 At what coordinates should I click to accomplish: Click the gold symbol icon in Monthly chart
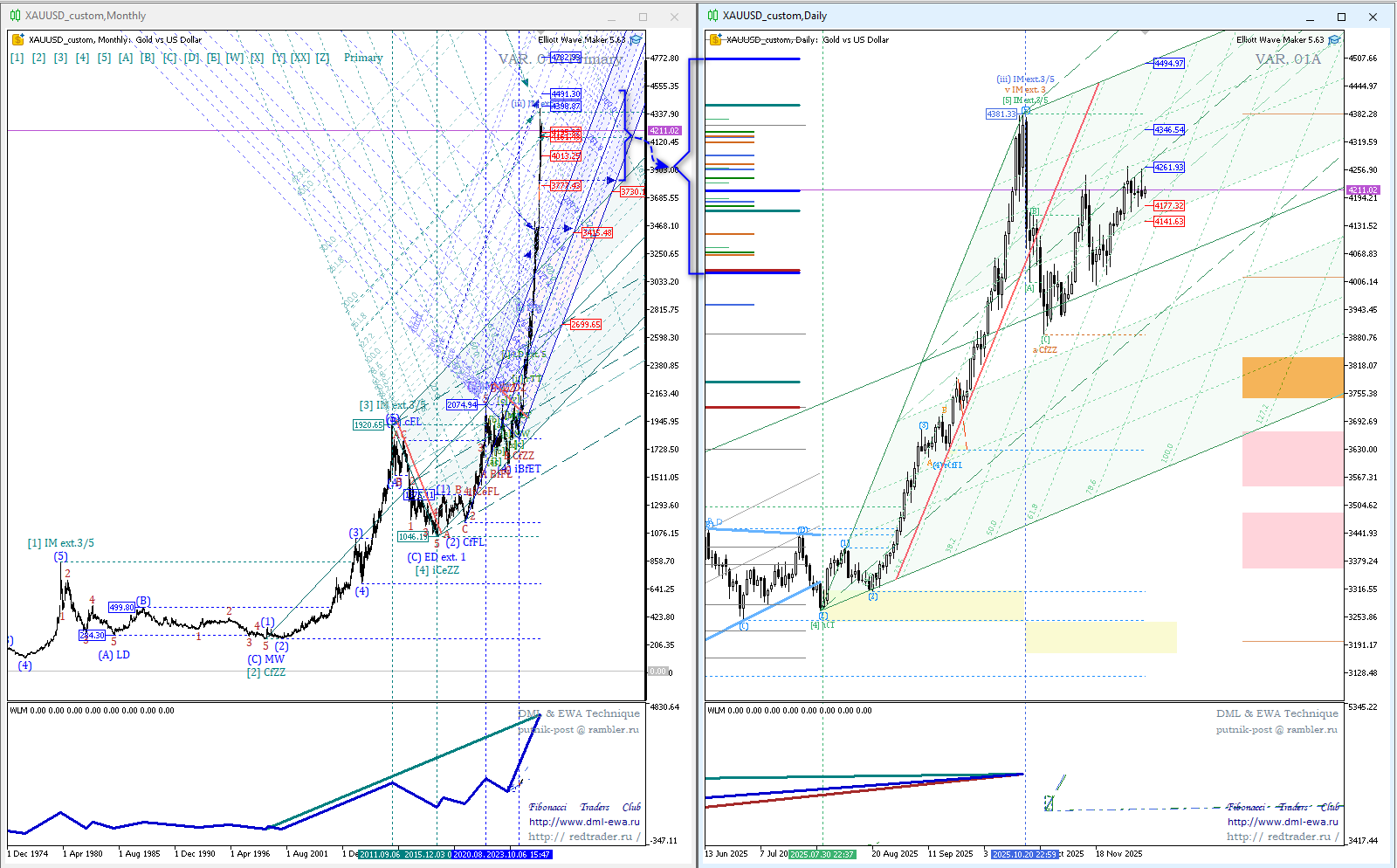[17, 39]
